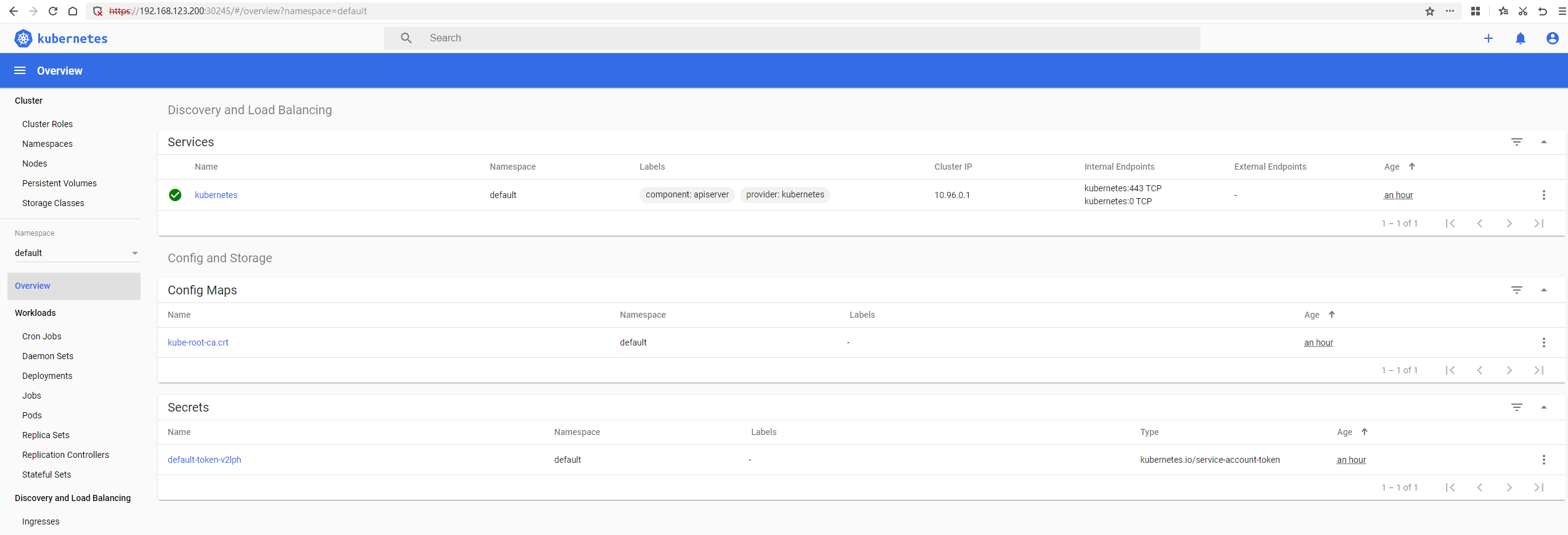Bookmark page with the star icon
This screenshot has height=535, width=1568.
(x=1429, y=11)
